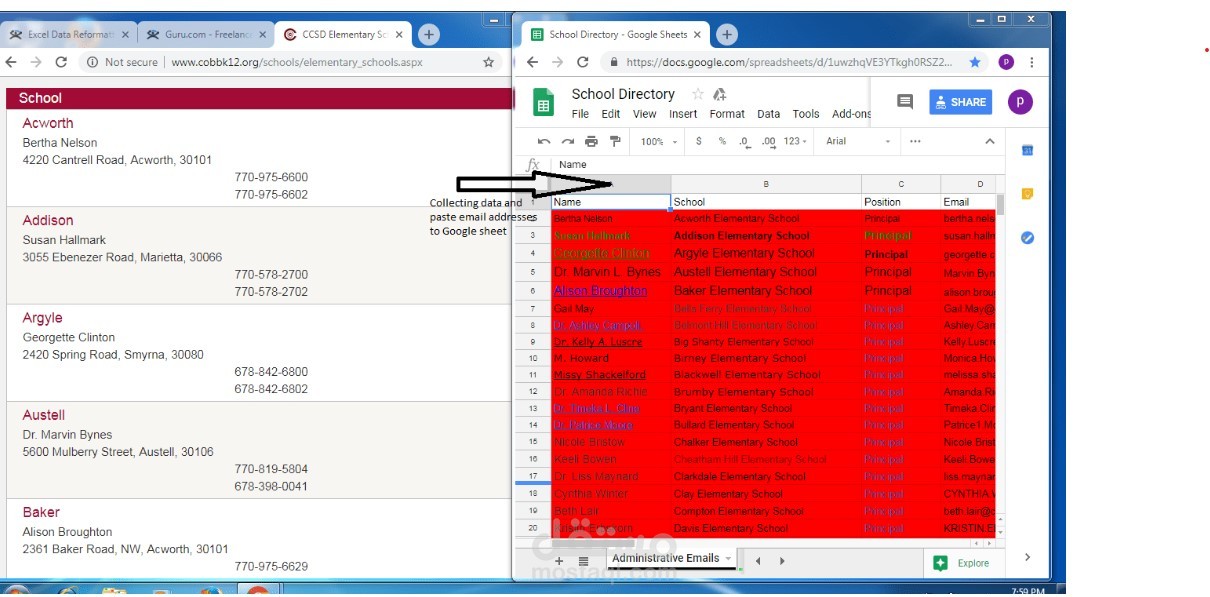
Task: Open the Austell school link
Action: click(x=44, y=415)
